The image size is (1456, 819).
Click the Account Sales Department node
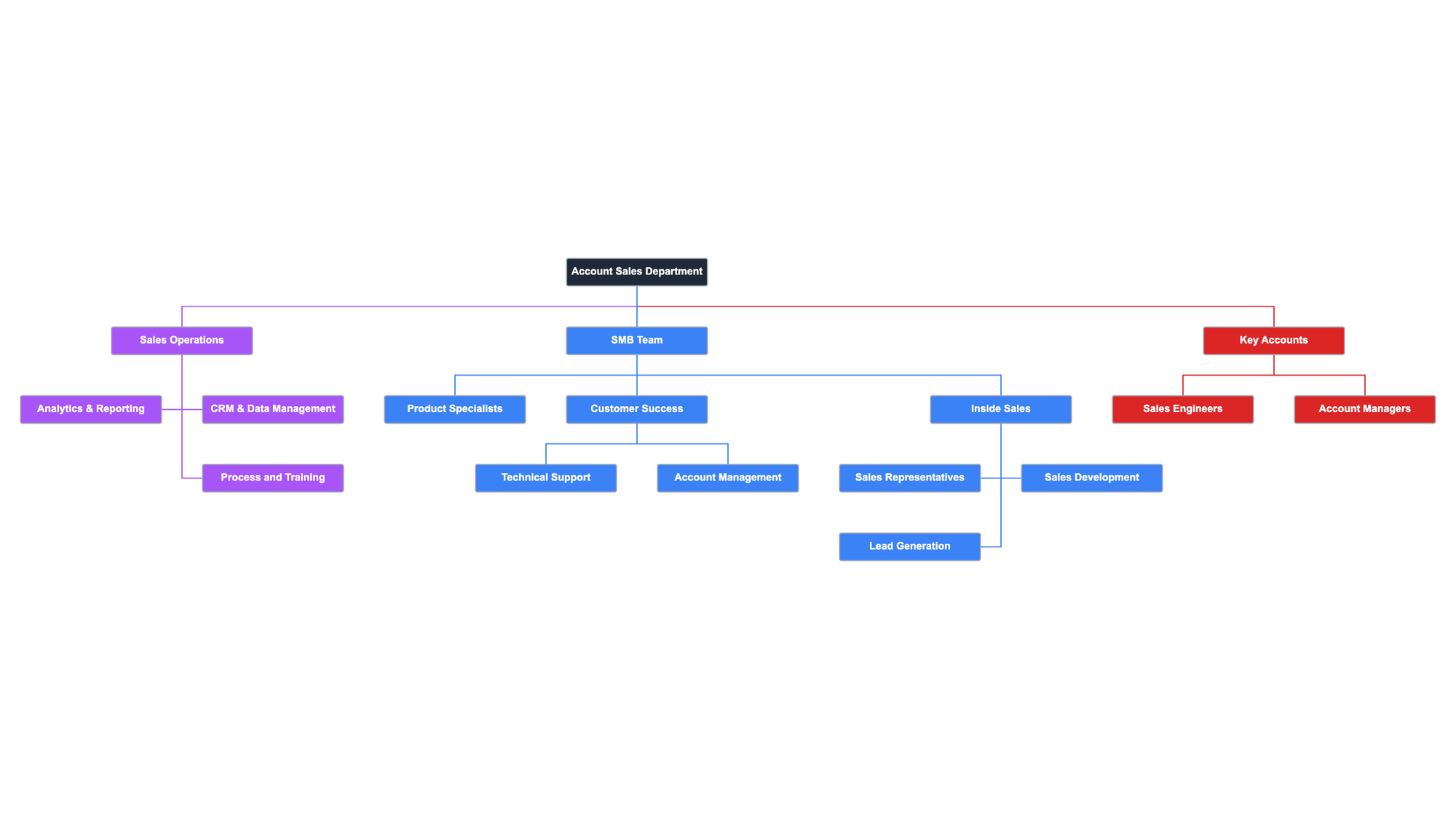click(x=637, y=271)
